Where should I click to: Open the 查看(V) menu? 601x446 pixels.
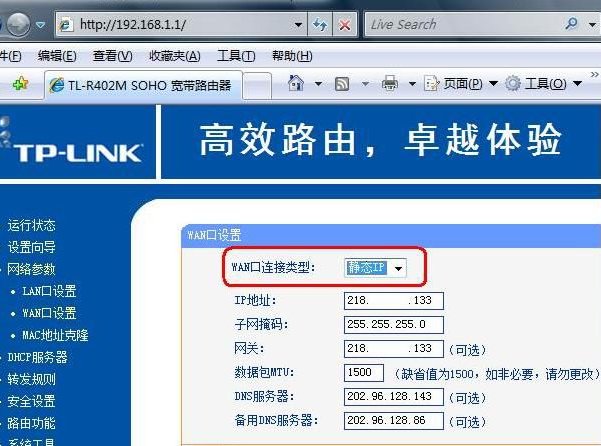click(x=113, y=56)
